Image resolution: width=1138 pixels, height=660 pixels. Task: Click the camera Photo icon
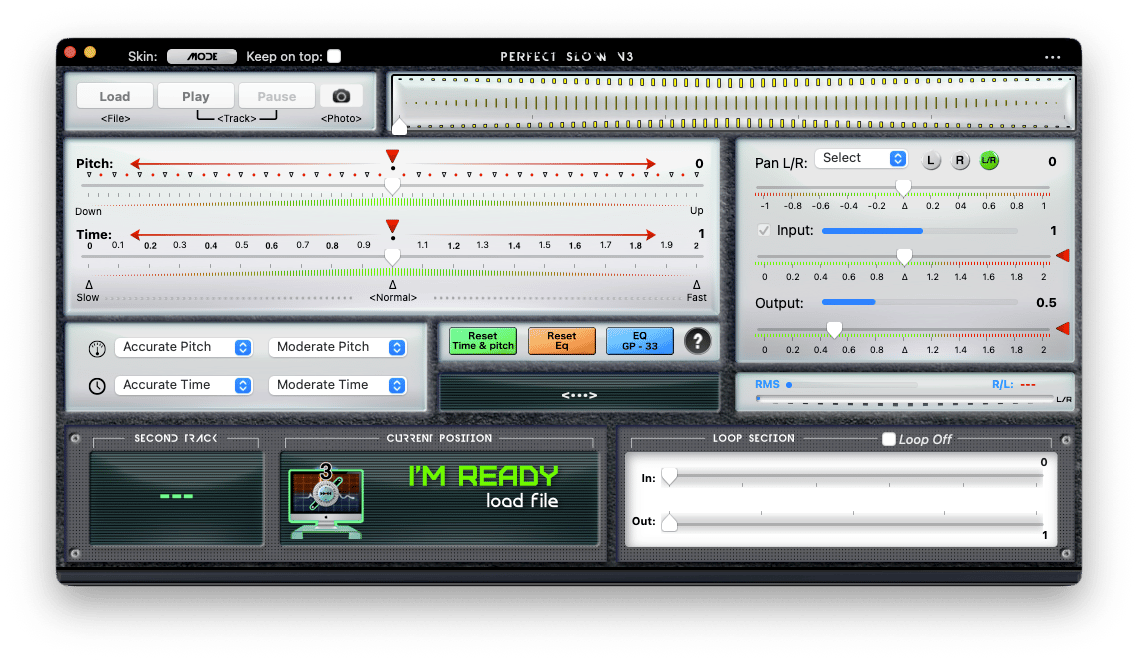[341, 96]
